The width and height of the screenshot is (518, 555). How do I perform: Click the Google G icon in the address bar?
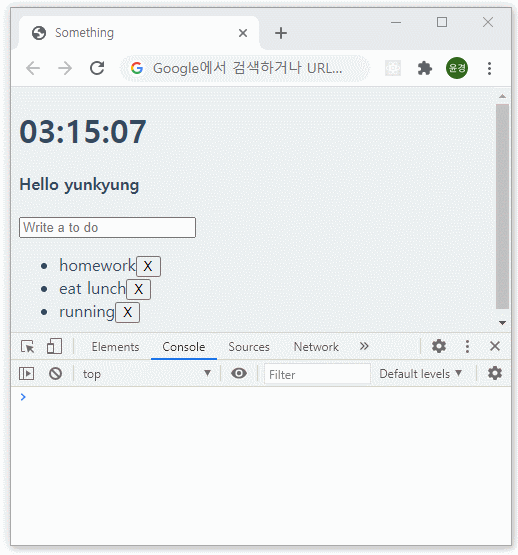tap(137, 68)
